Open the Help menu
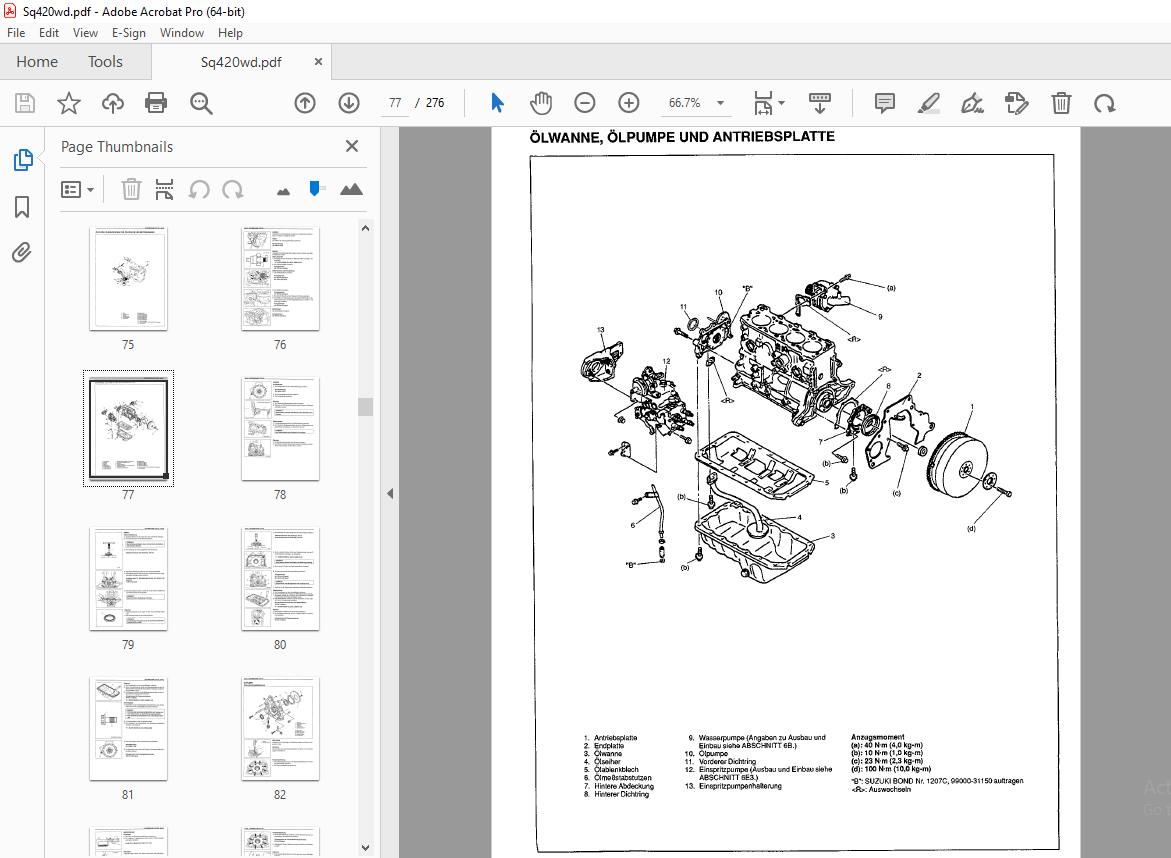This screenshot has width=1171, height=858. (230, 33)
